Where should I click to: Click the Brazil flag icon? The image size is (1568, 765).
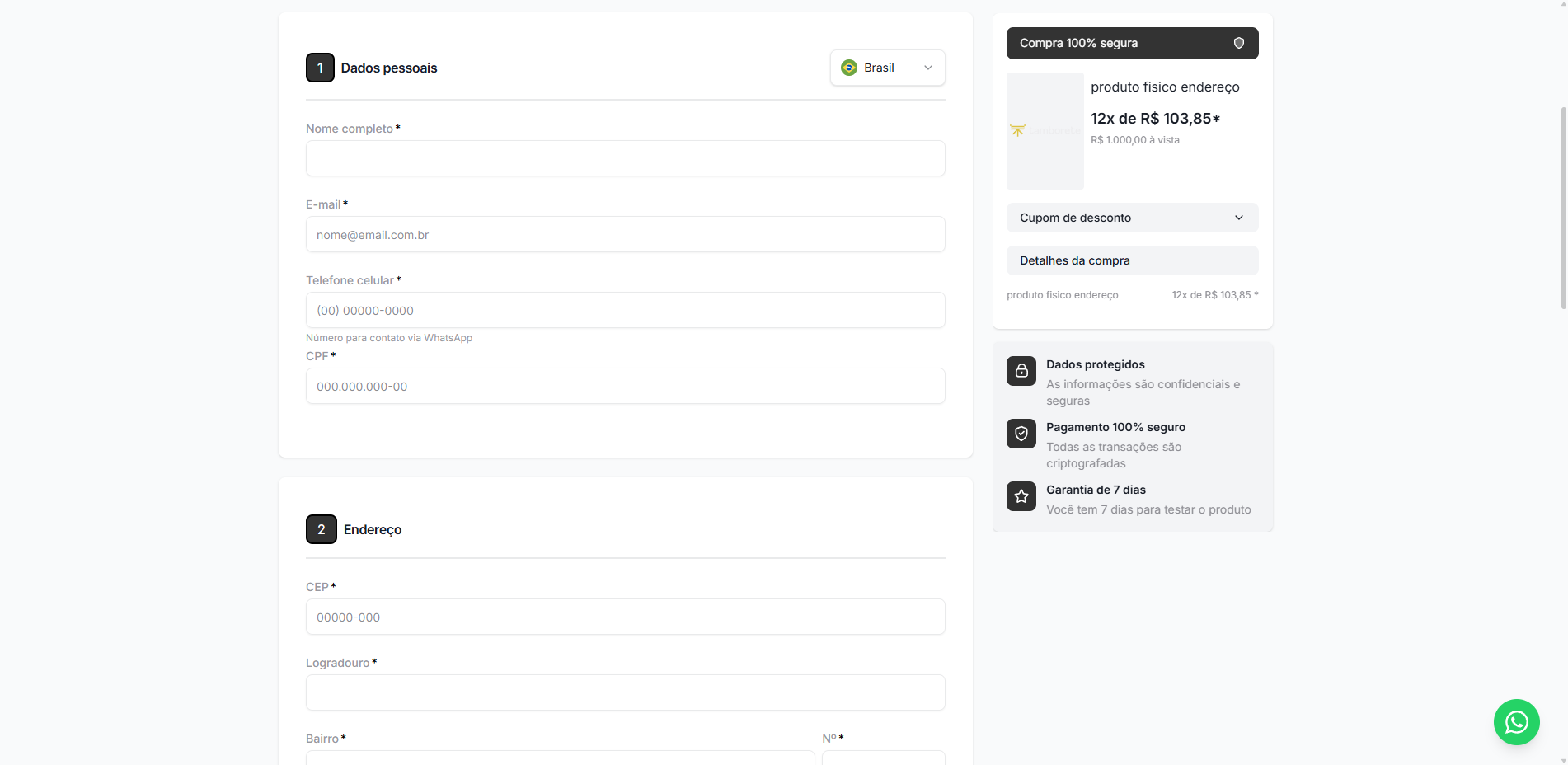pos(849,68)
